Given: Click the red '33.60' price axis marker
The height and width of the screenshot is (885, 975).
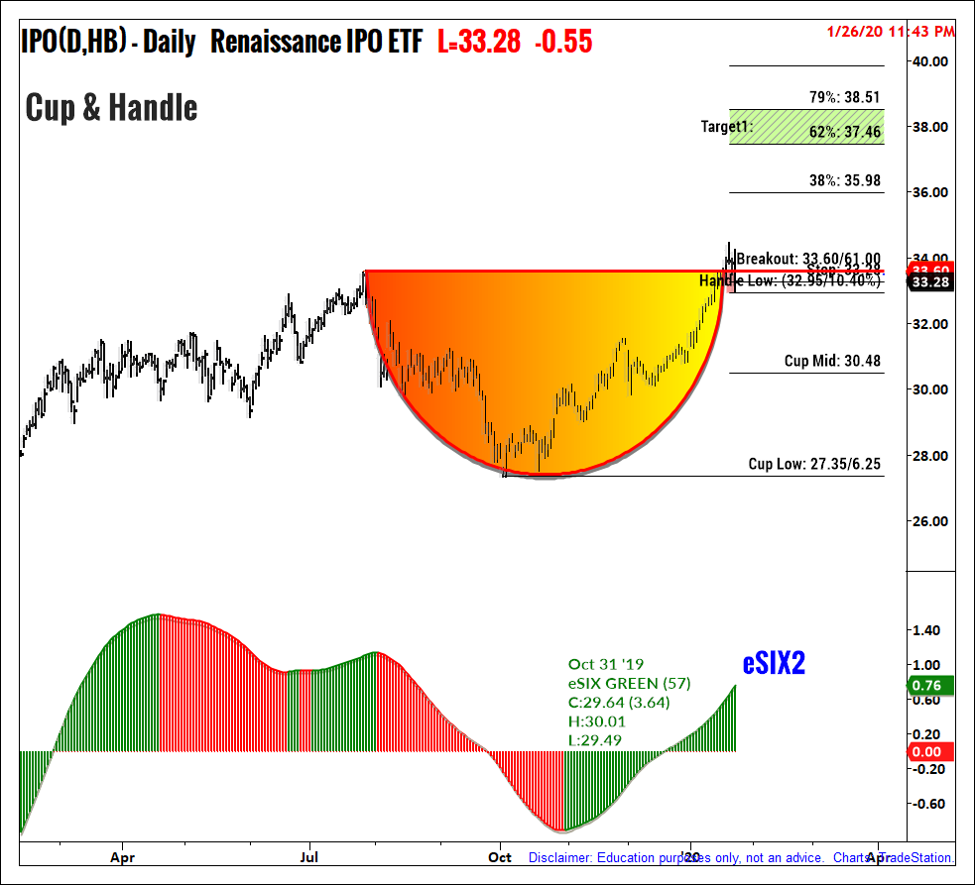Looking at the screenshot, I should [x=930, y=271].
